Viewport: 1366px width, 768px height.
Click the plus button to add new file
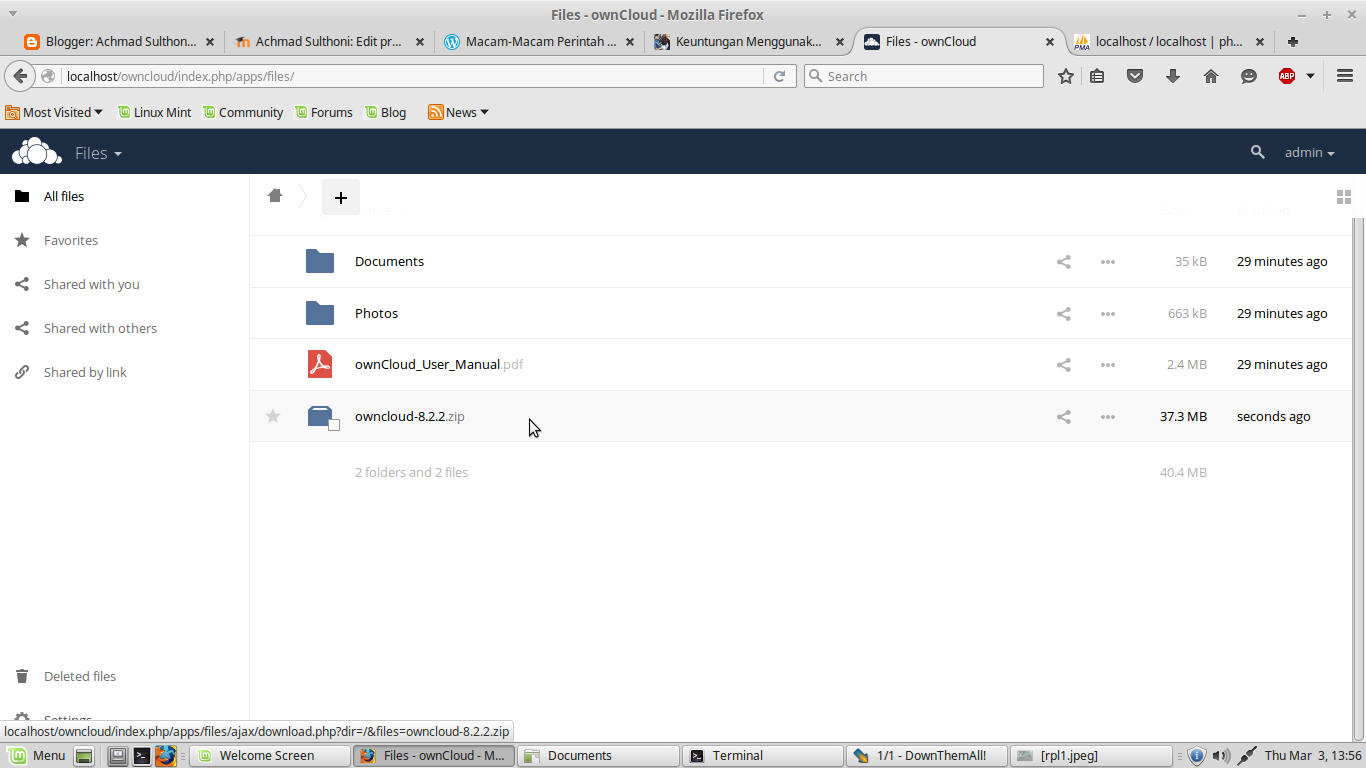click(x=340, y=198)
